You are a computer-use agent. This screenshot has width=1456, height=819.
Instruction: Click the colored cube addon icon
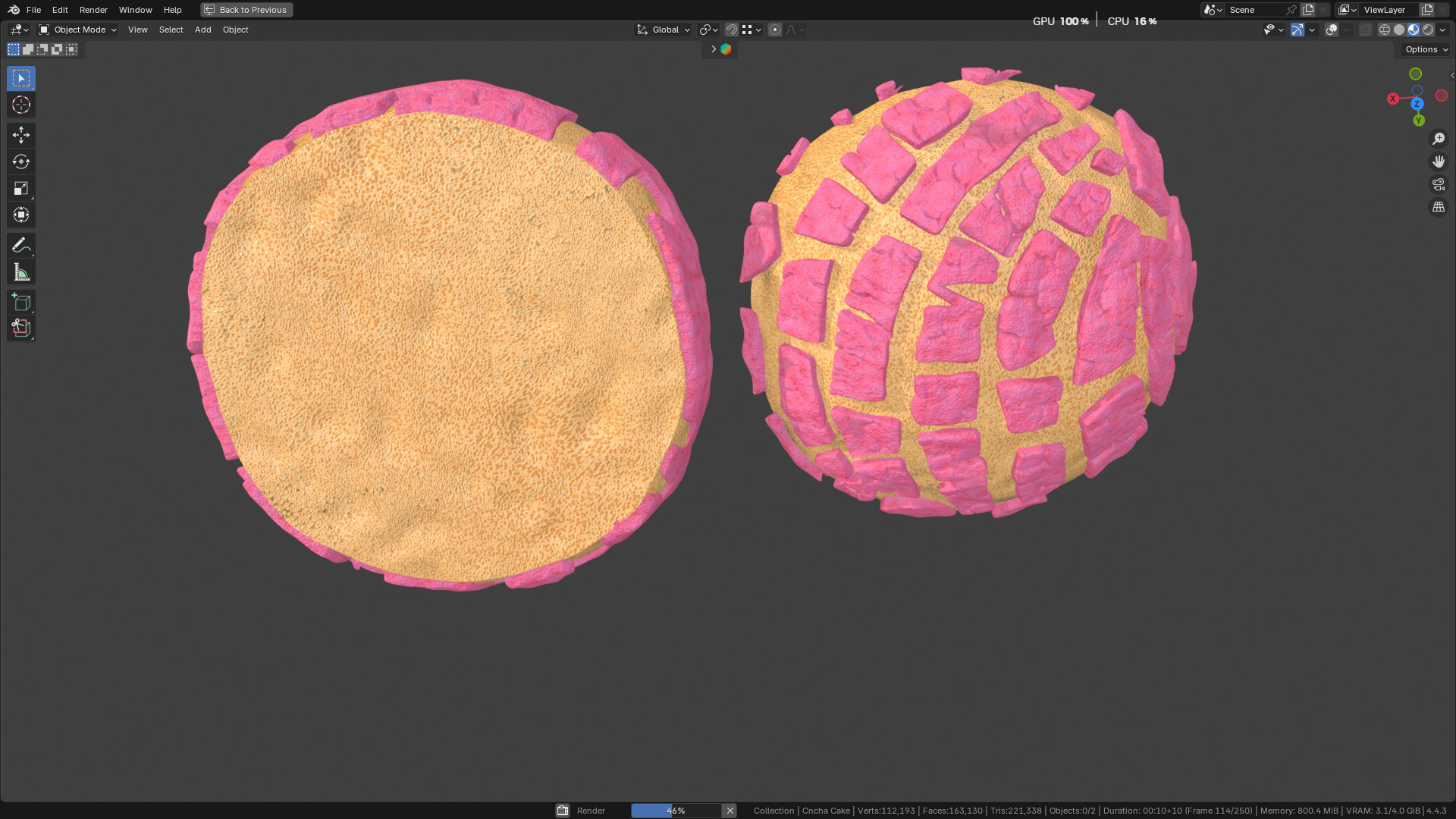[x=726, y=49]
